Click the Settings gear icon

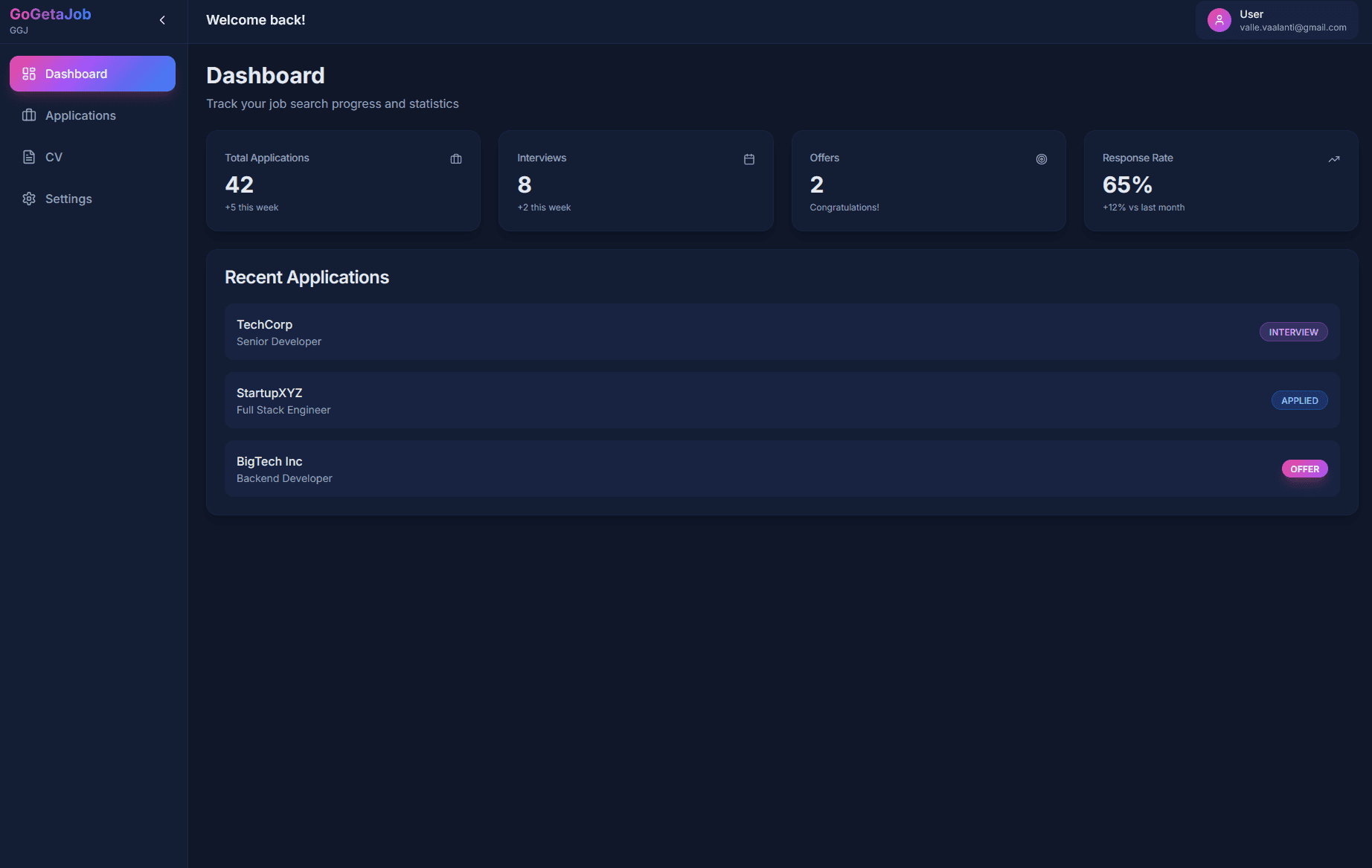coord(28,199)
